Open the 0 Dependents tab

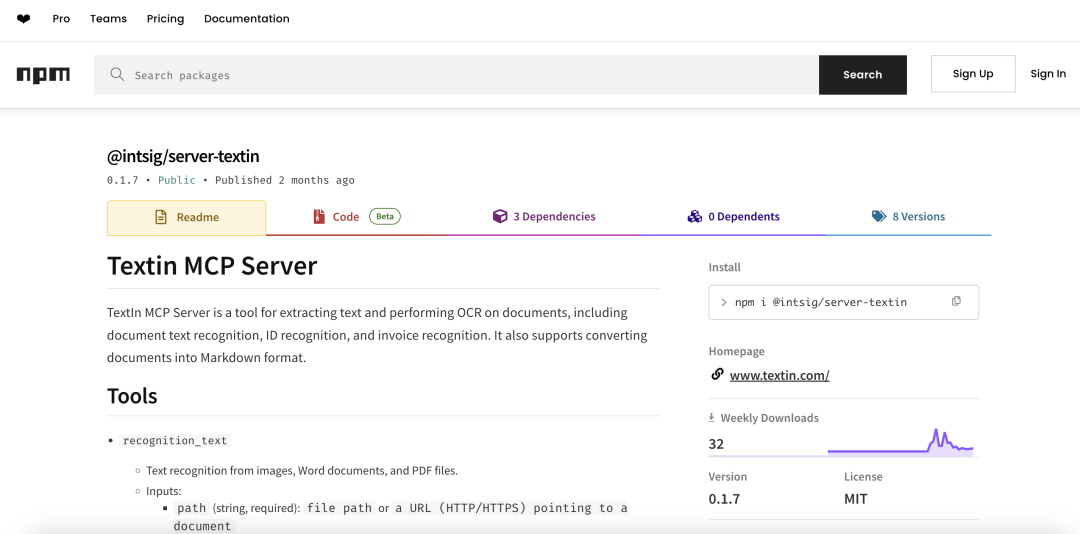(x=734, y=217)
